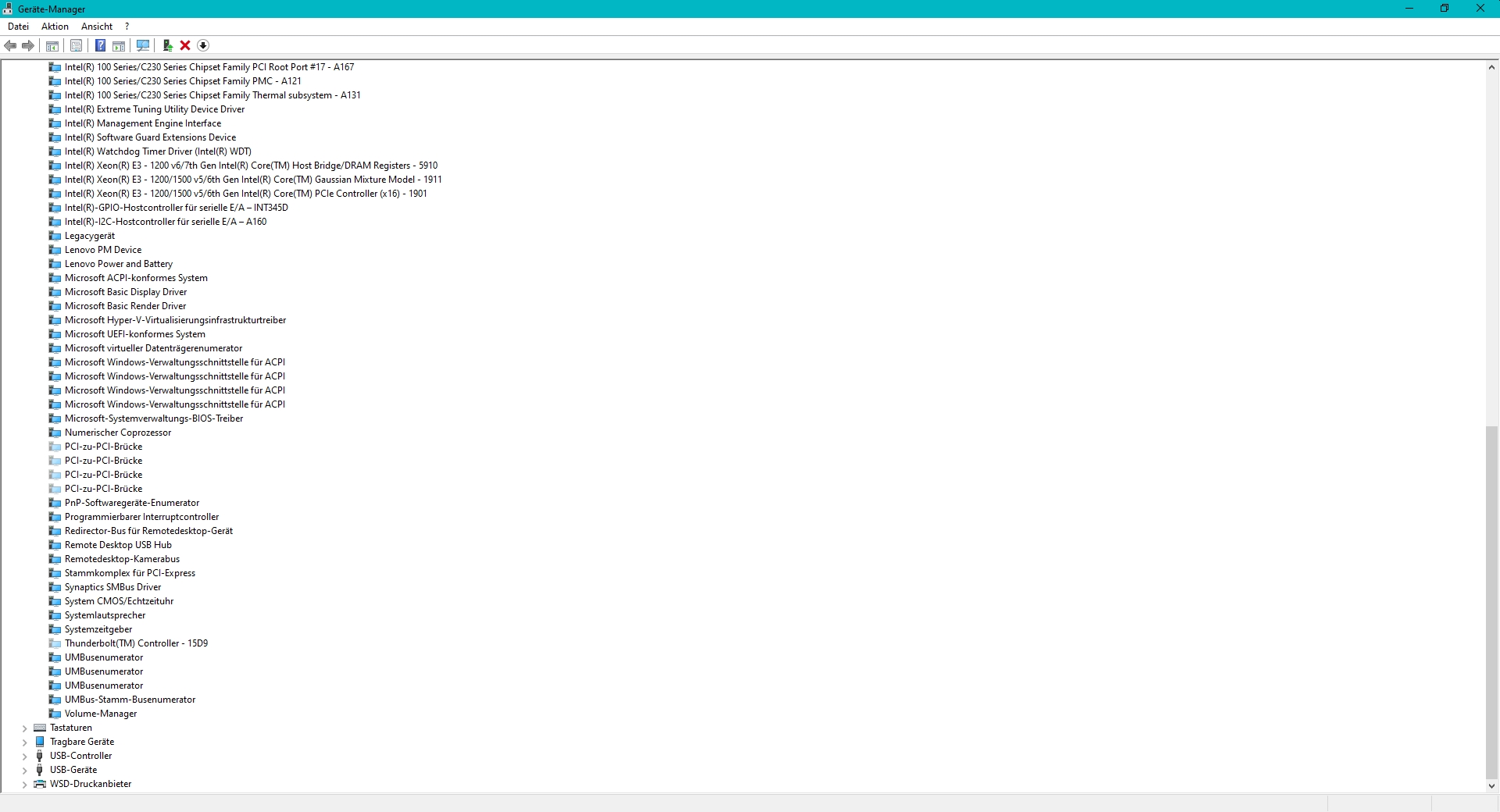1500x812 pixels.
Task: Click the blue Help question mark icon
Action: point(100,45)
